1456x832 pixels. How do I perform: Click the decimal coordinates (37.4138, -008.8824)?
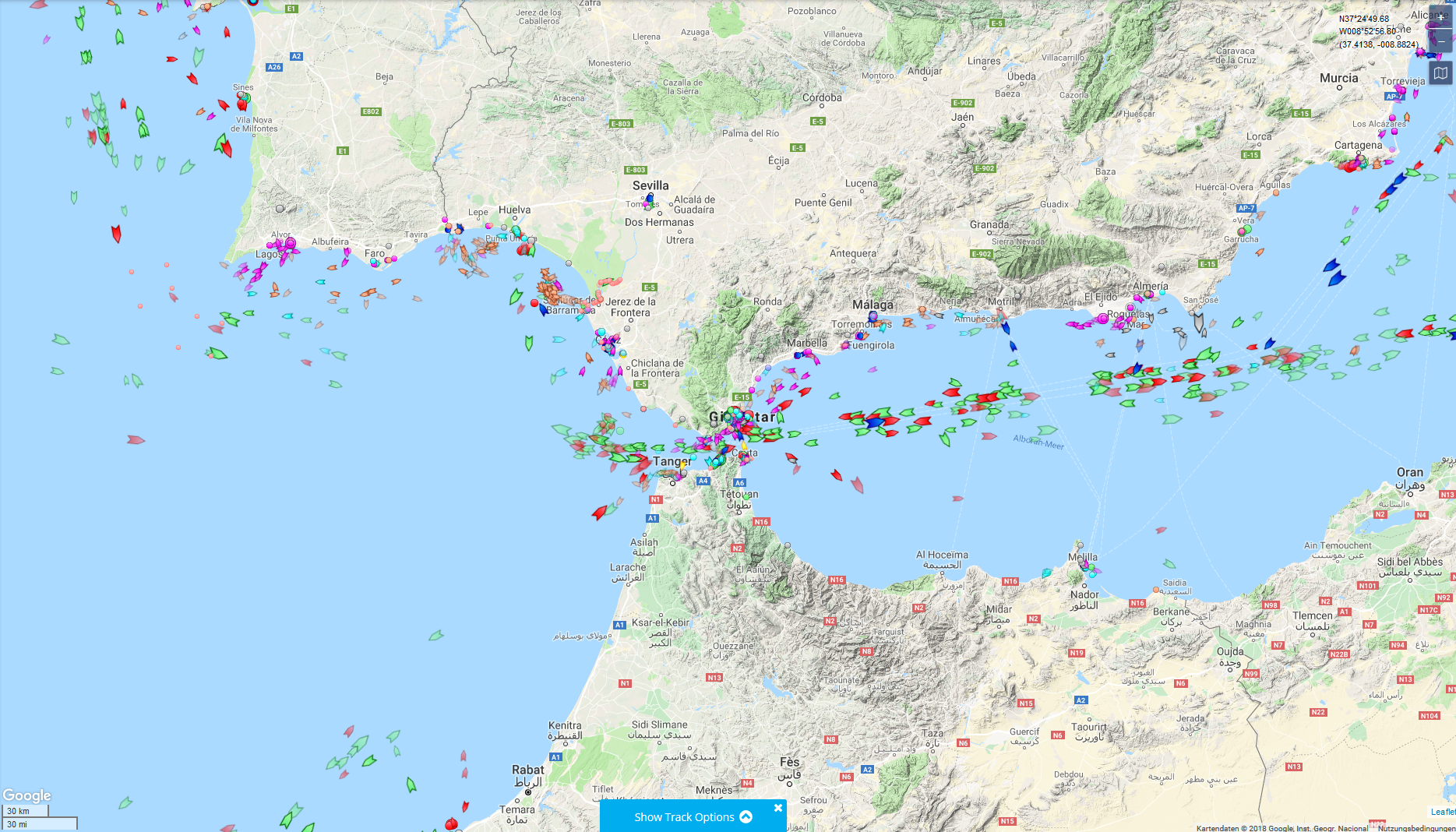[1378, 44]
